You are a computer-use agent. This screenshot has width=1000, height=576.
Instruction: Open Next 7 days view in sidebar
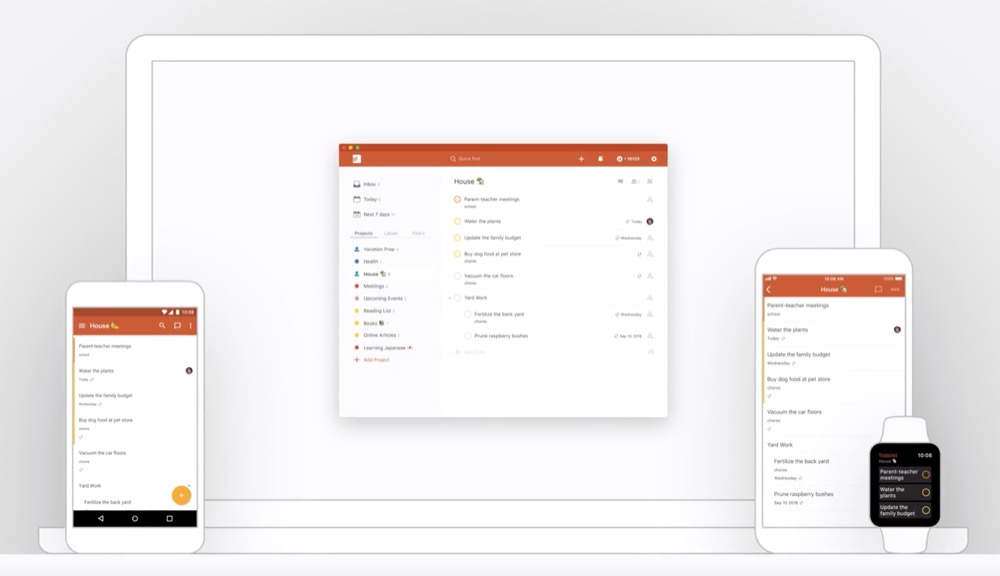376,214
